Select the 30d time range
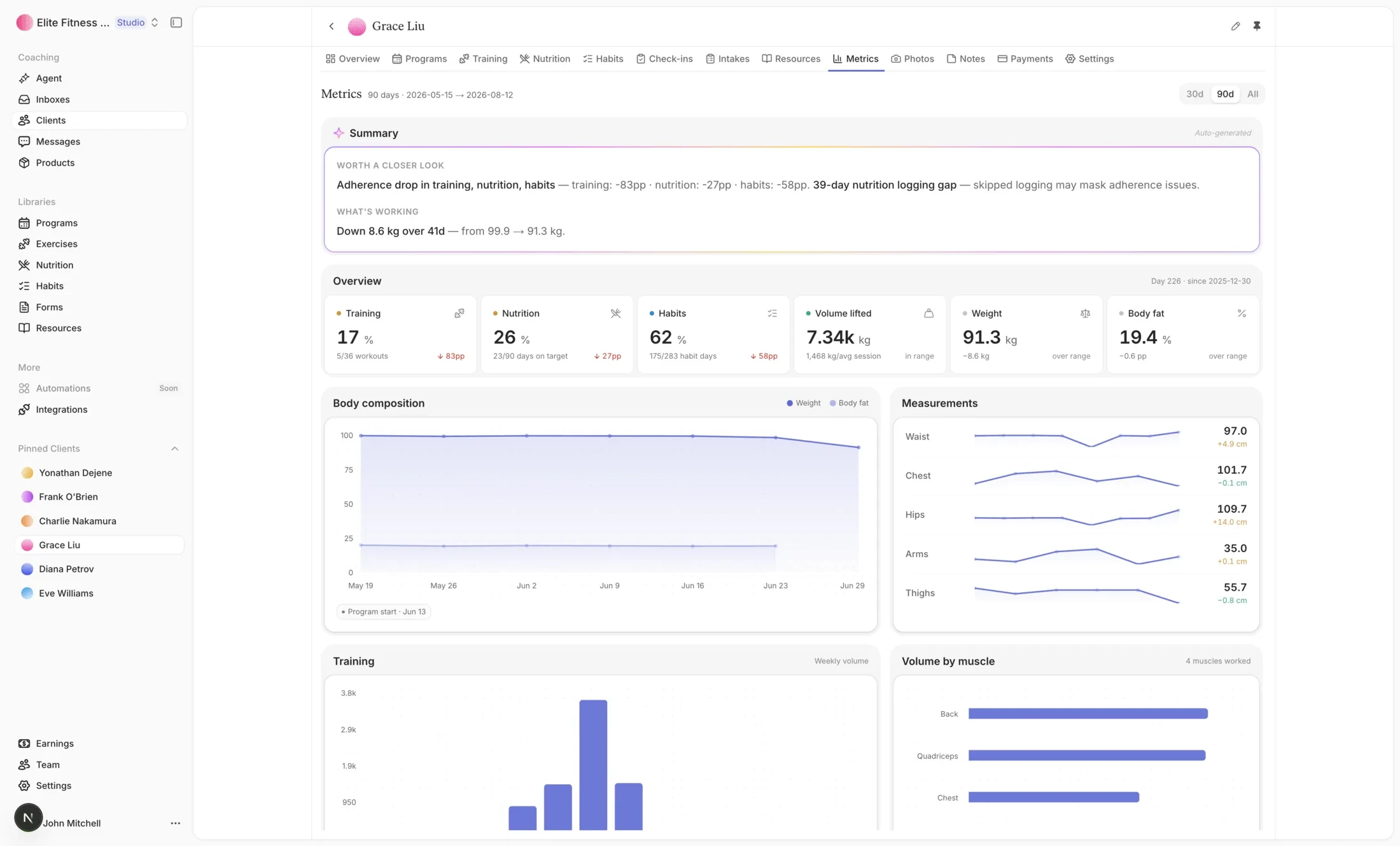This screenshot has height=846, width=1400. point(1194,94)
